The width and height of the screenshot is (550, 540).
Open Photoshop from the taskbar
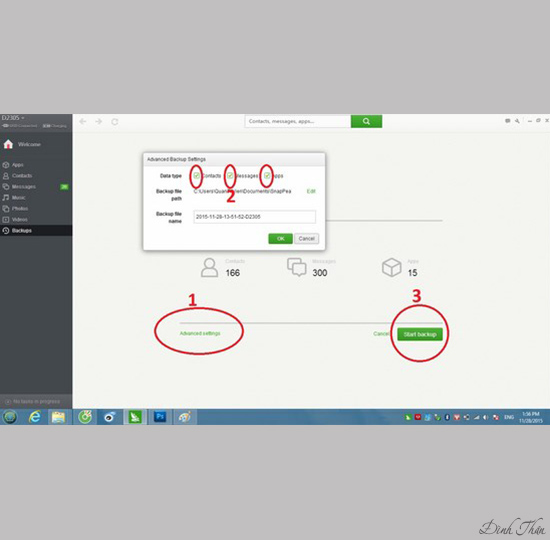[x=160, y=417]
